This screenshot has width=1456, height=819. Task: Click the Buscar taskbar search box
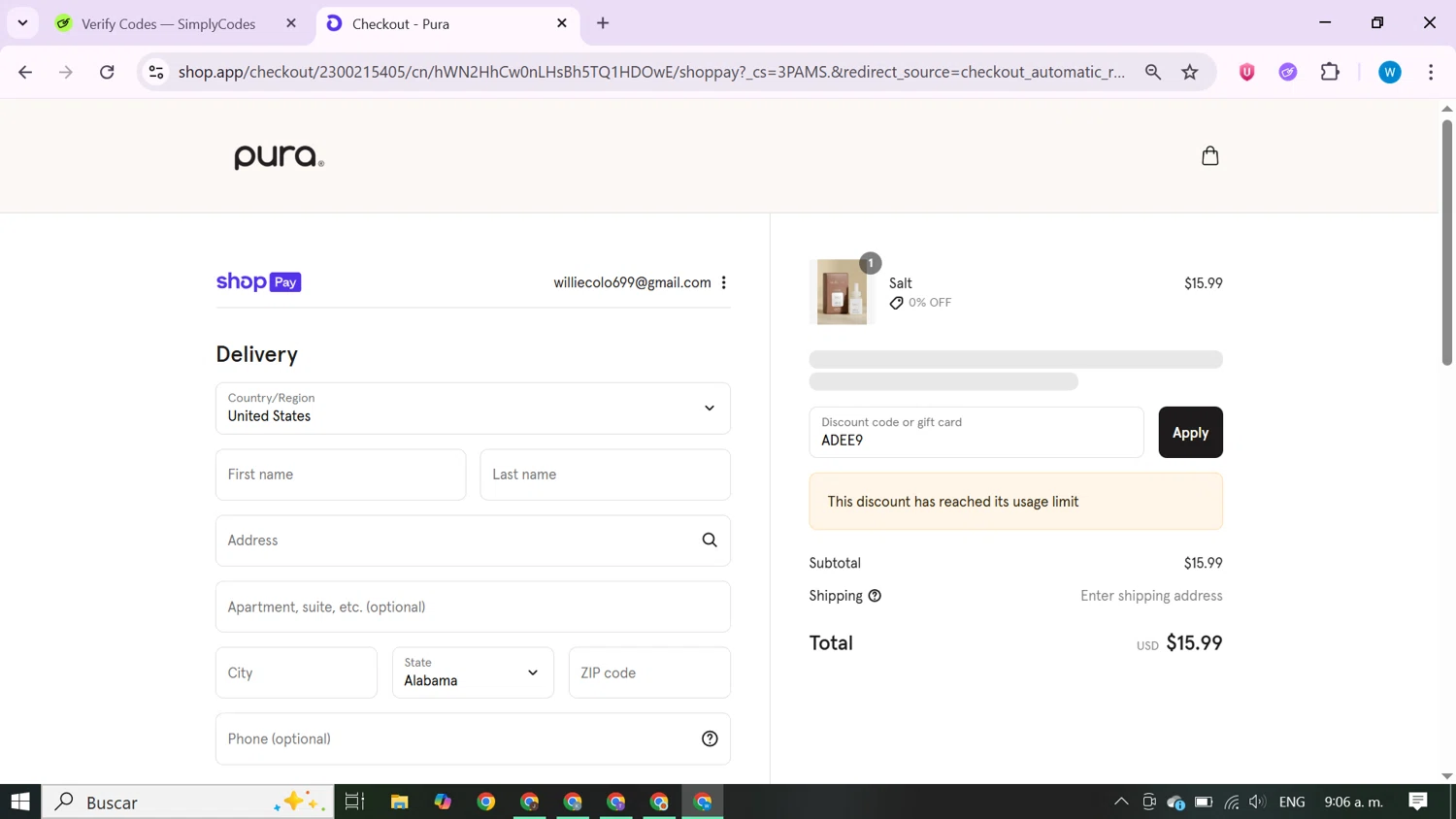188,802
